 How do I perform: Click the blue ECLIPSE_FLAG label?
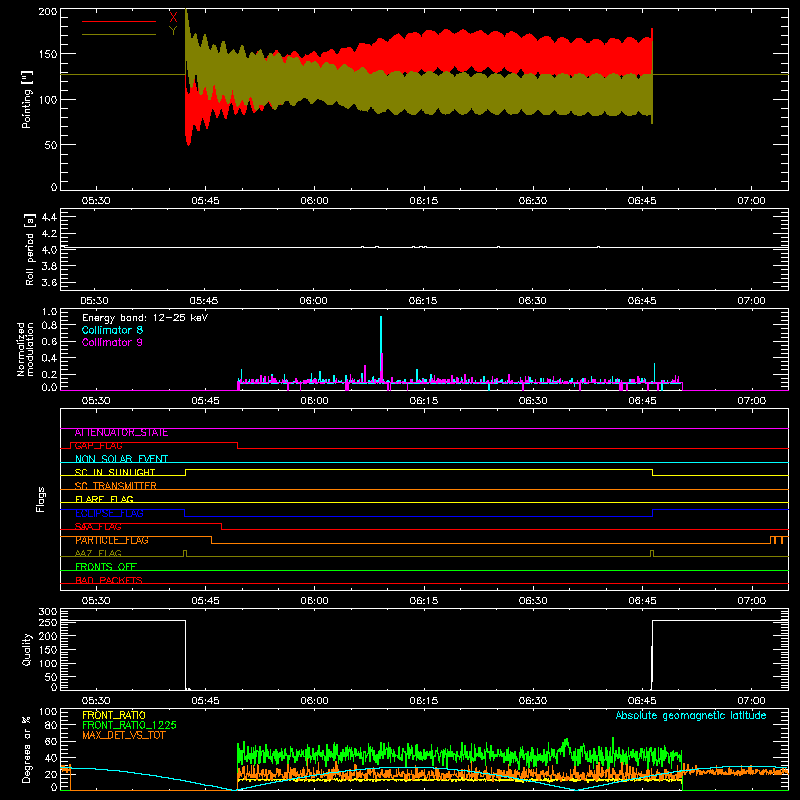[x=109, y=513]
